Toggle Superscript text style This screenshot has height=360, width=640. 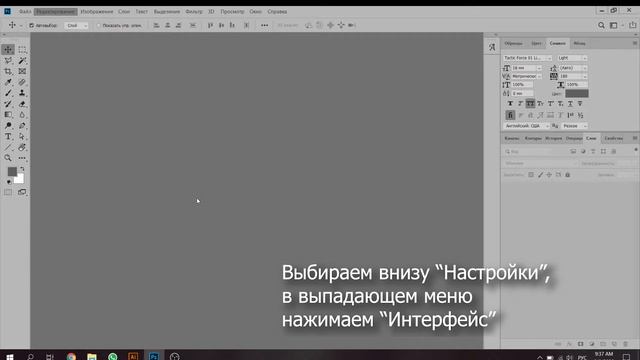pos(551,104)
